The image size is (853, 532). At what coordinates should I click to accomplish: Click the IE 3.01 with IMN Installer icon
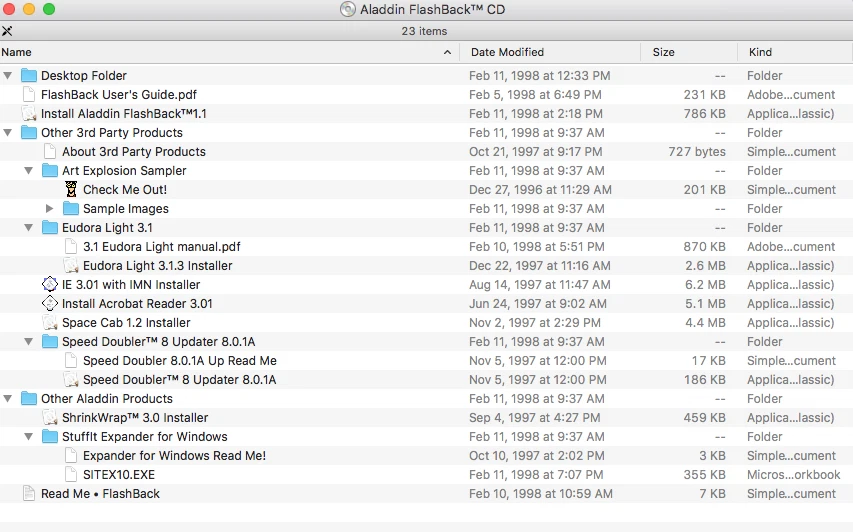coord(50,284)
